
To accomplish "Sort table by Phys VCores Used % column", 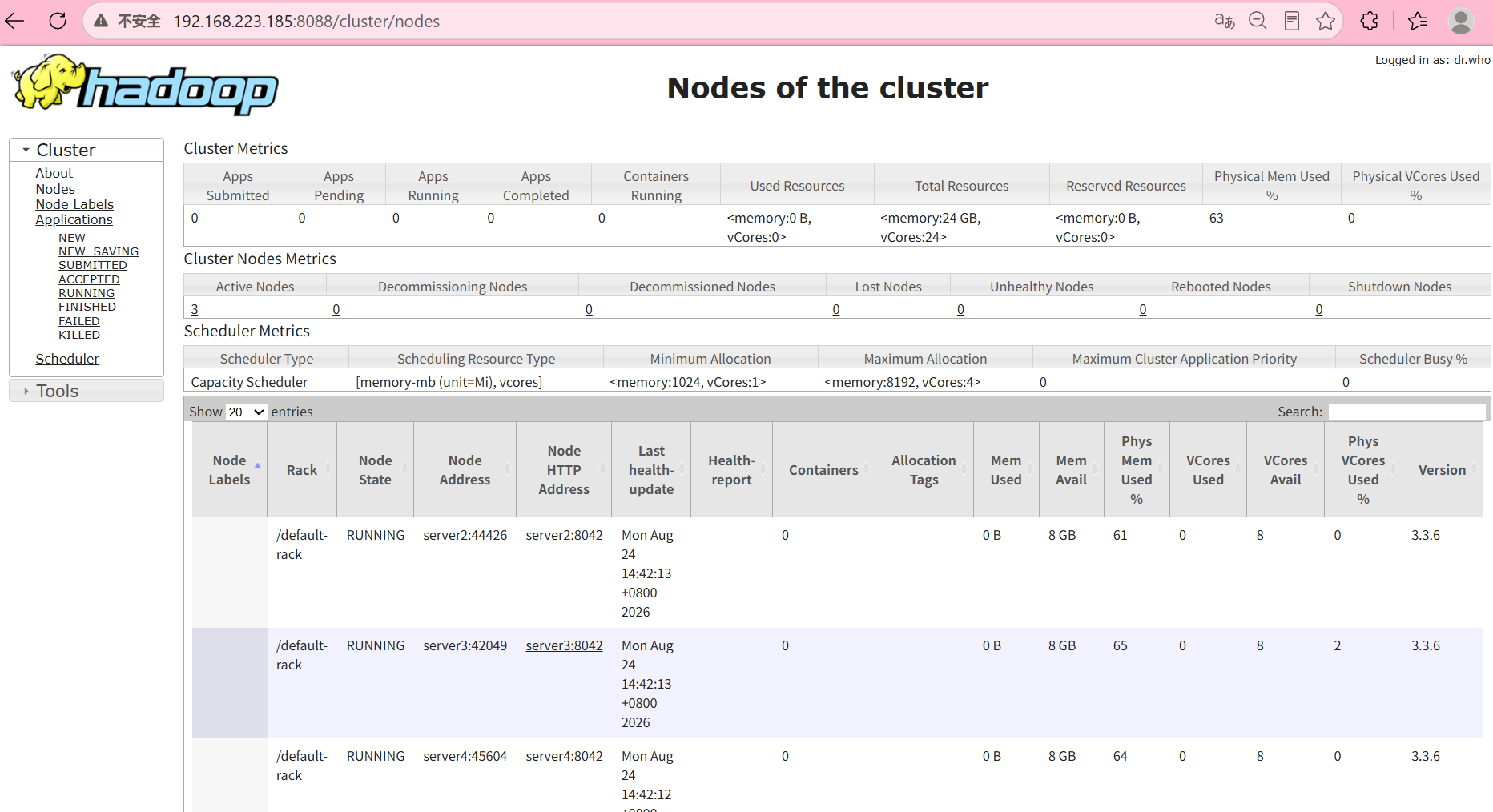I will (1363, 470).
